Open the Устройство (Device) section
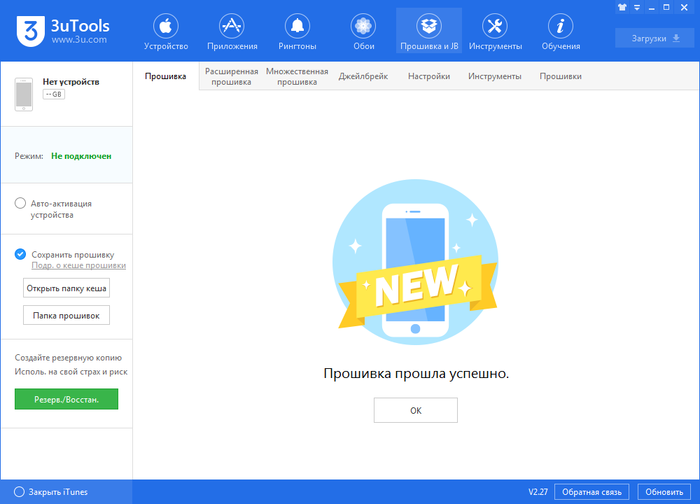The image size is (700, 504). tap(166, 32)
